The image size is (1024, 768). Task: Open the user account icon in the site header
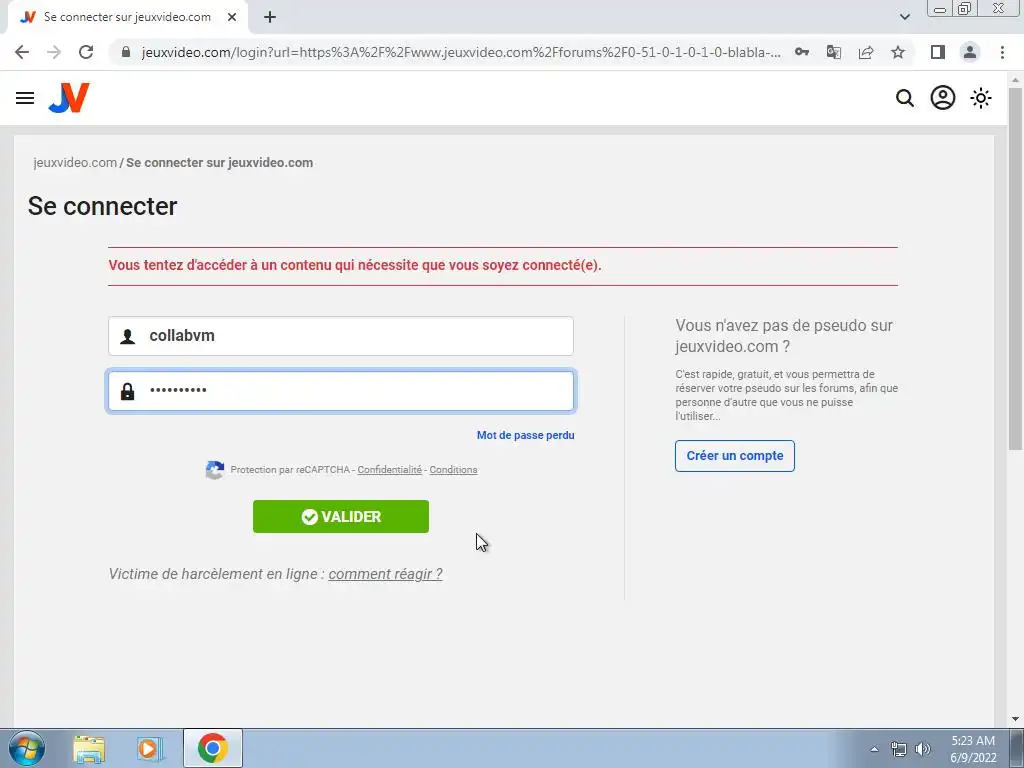coord(942,98)
